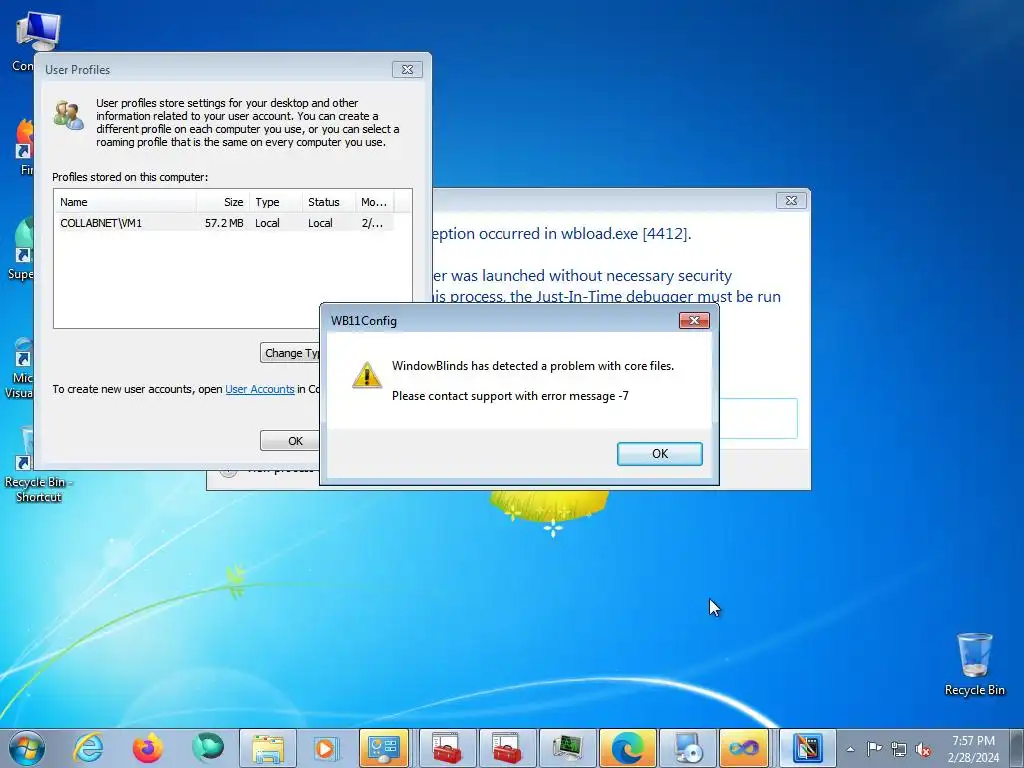
Task: Open the User Accounts link
Action: pyautogui.click(x=260, y=389)
